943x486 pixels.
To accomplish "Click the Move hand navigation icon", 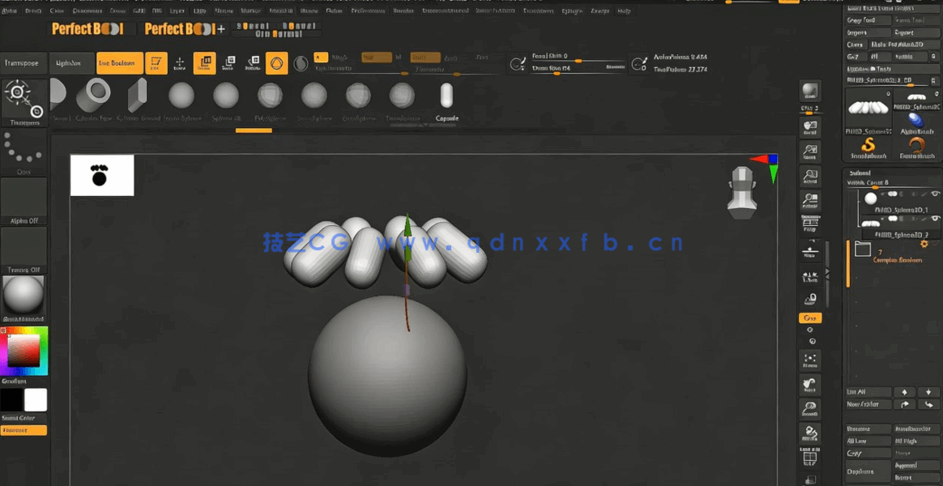I will pos(810,385).
